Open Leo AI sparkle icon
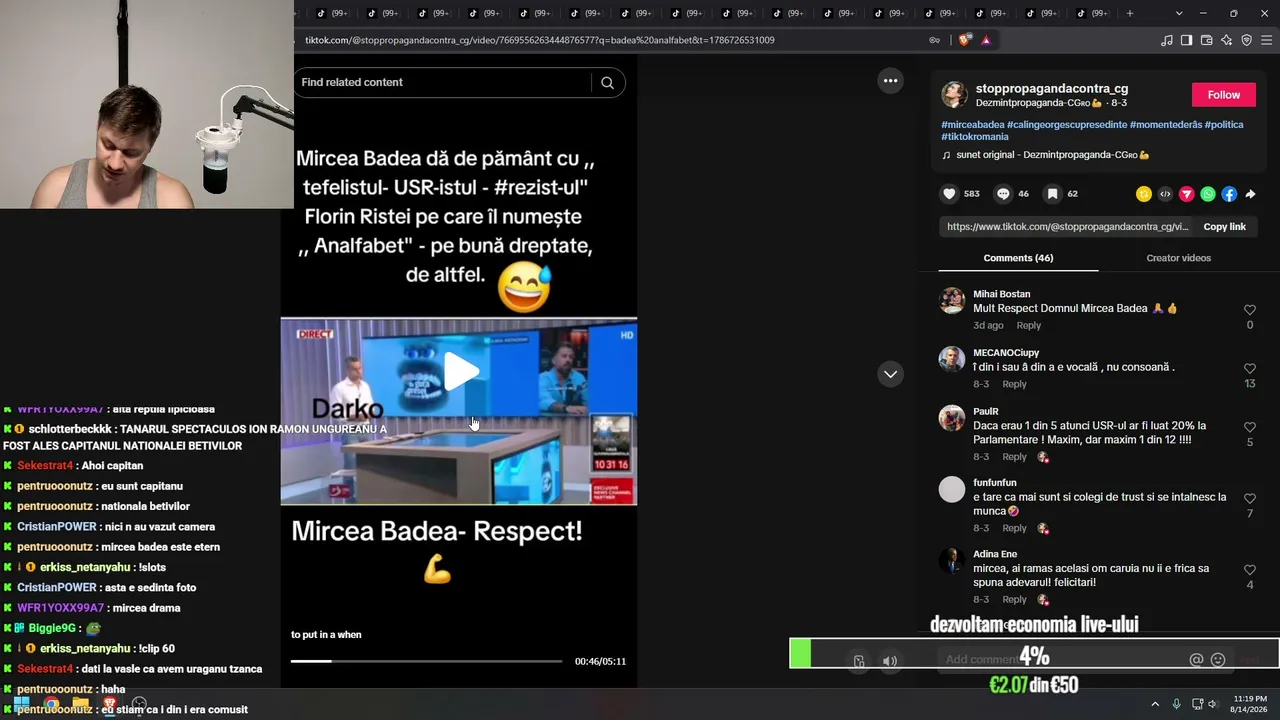 click(x=1226, y=40)
